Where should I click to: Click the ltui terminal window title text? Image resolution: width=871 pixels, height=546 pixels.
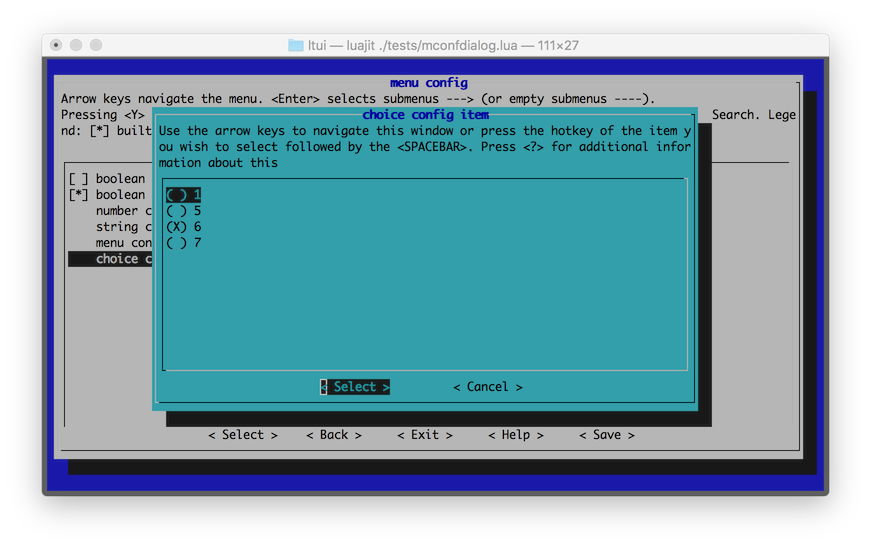pyautogui.click(x=443, y=45)
